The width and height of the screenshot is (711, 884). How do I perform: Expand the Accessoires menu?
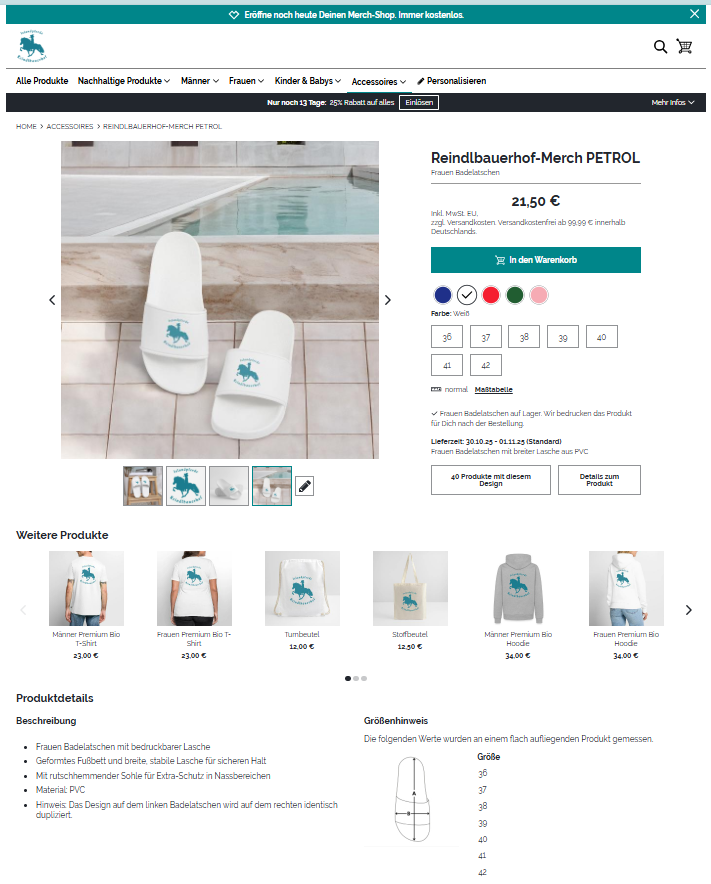[x=378, y=82]
